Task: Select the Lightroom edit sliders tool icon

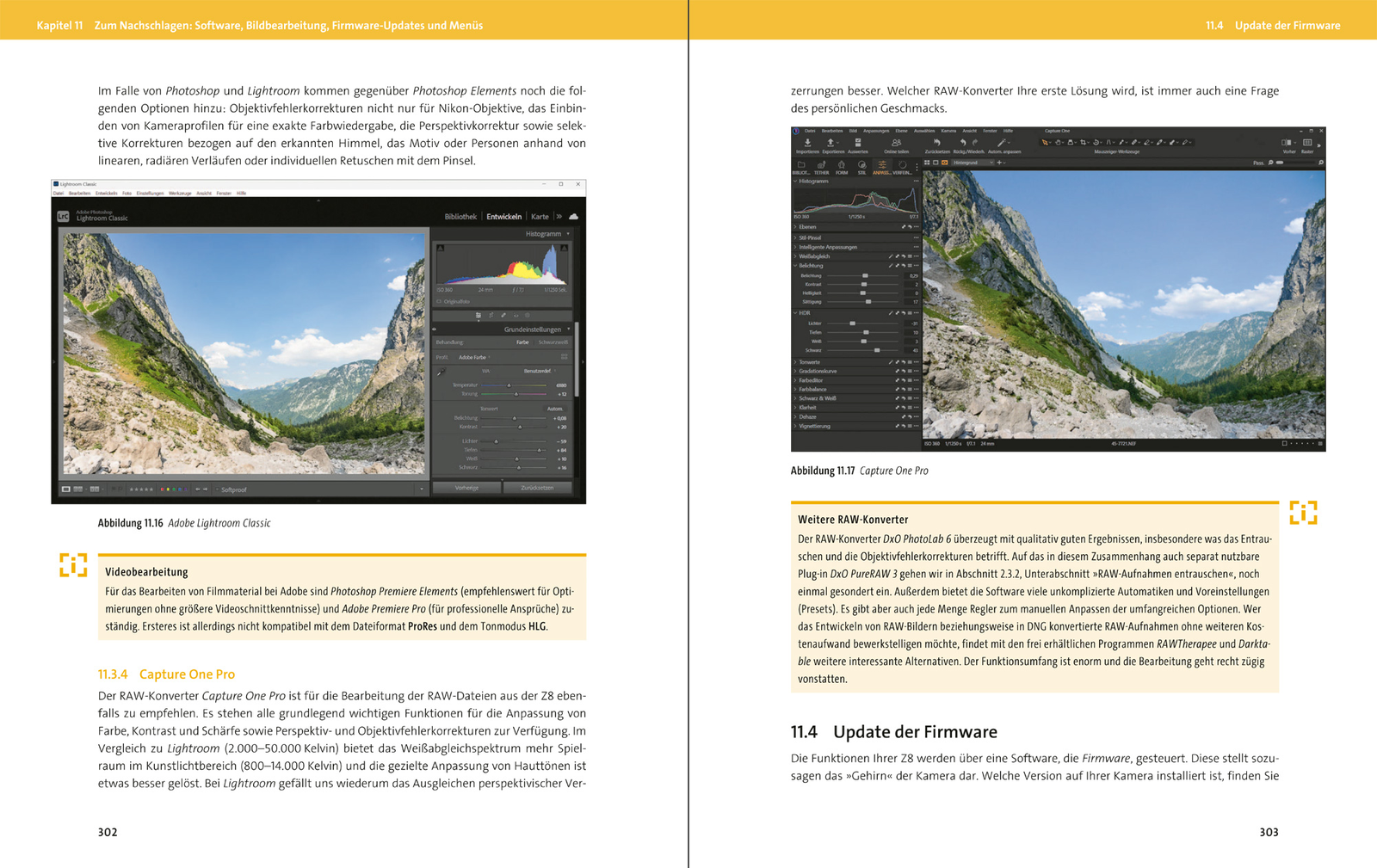Action: pyautogui.click(x=479, y=316)
